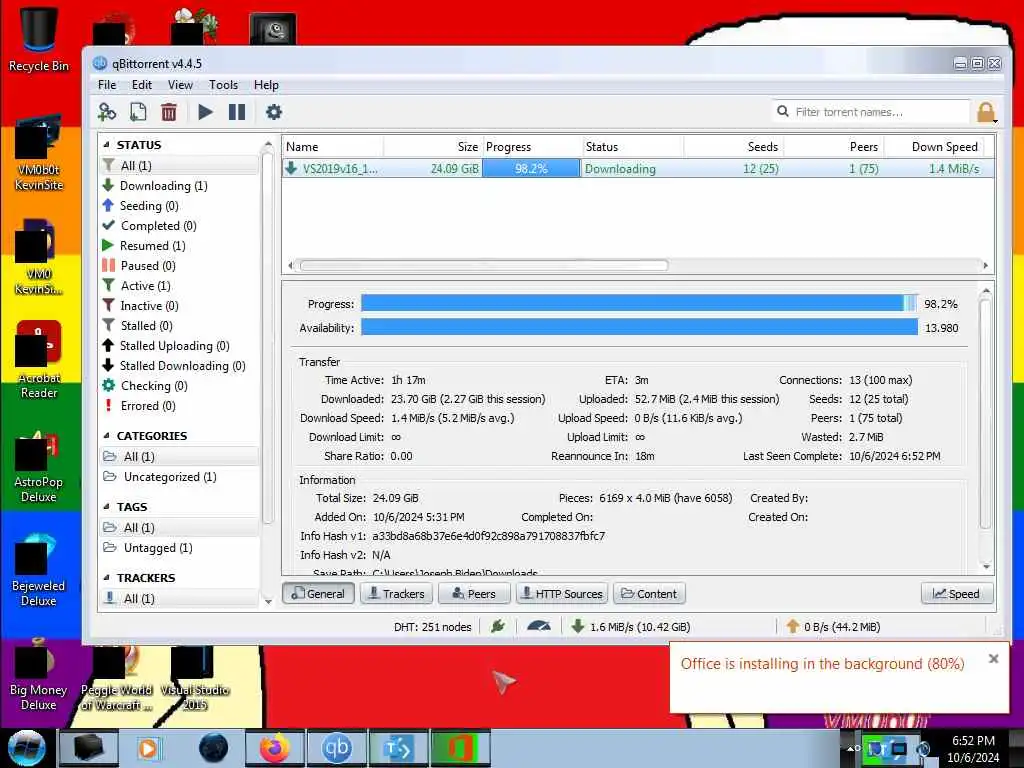Select All (1) under Status
The height and width of the screenshot is (768, 1024).
tap(180, 166)
